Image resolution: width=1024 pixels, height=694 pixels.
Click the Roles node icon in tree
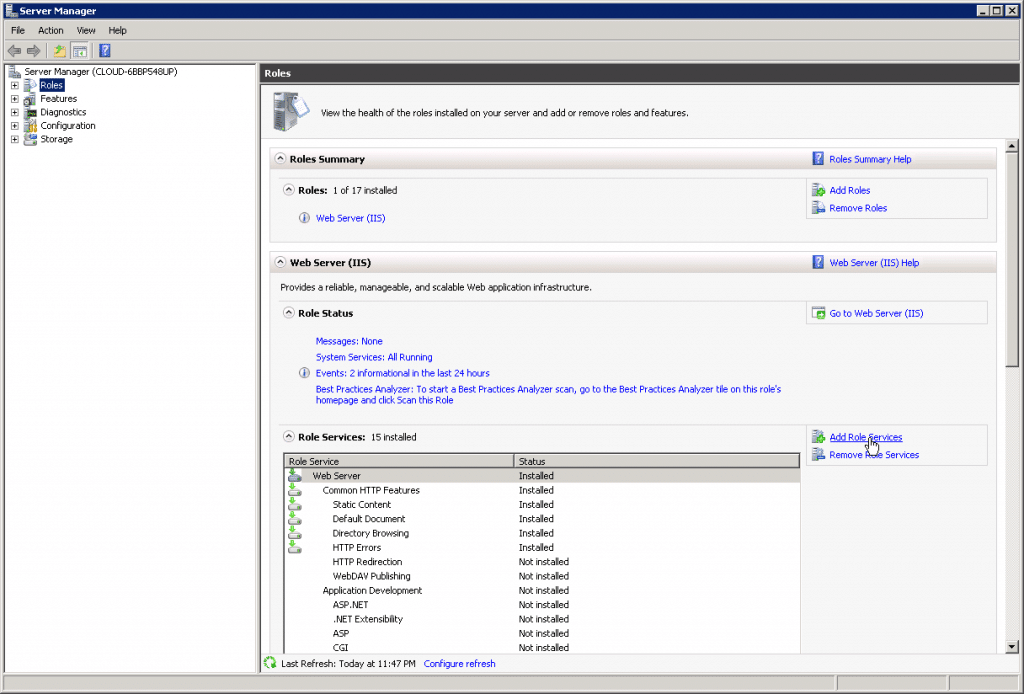pos(30,86)
